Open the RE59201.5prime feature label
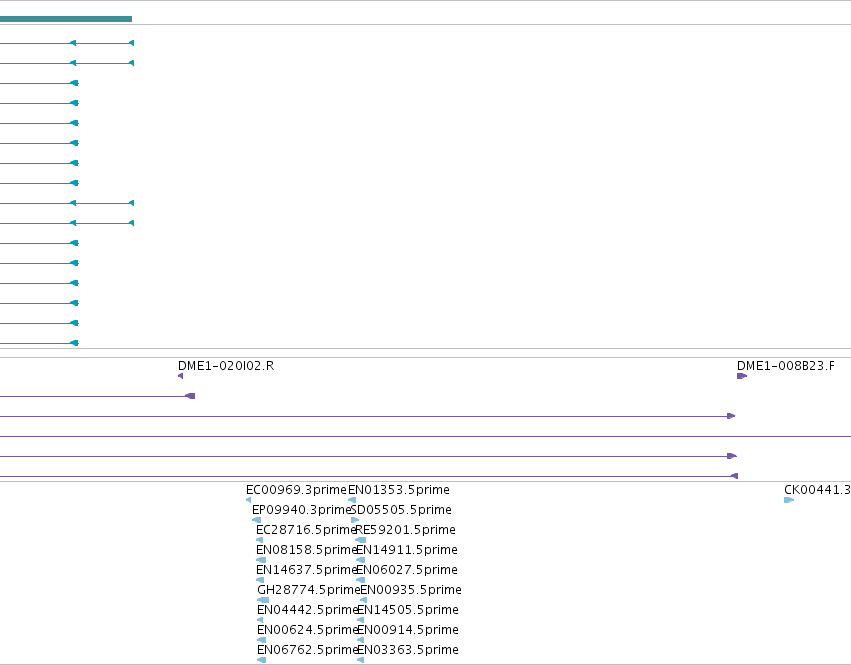 pyautogui.click(x=405, y=530)
